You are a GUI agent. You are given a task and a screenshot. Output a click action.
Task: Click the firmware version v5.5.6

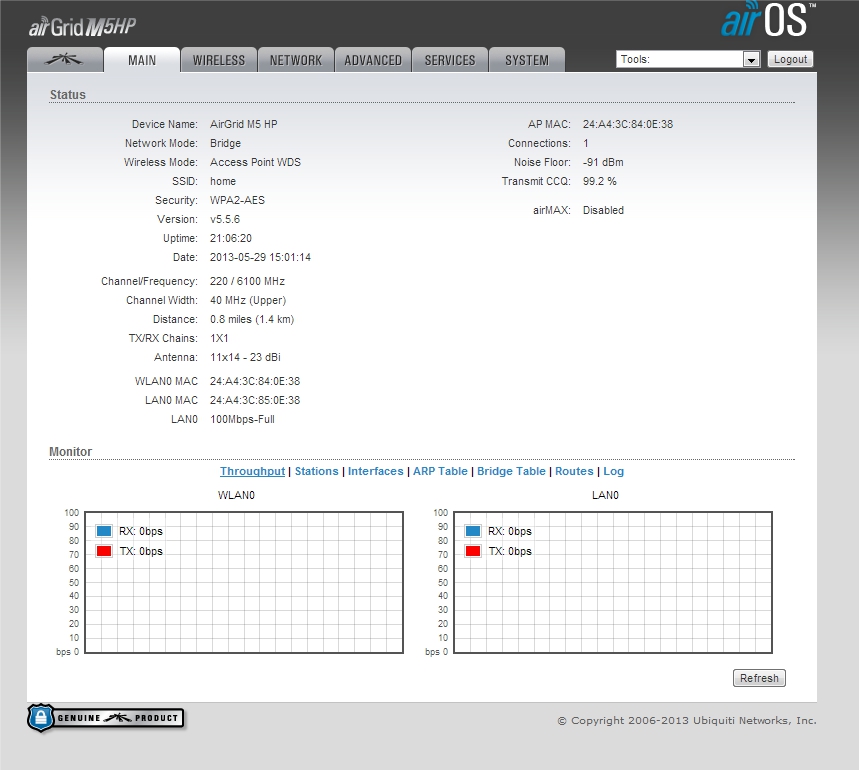[225, 219]
